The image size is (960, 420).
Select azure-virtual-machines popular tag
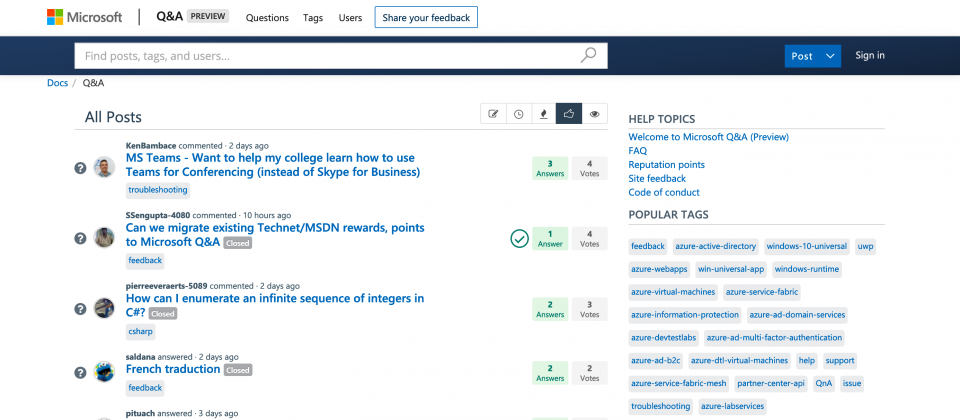tap(673, 293)
